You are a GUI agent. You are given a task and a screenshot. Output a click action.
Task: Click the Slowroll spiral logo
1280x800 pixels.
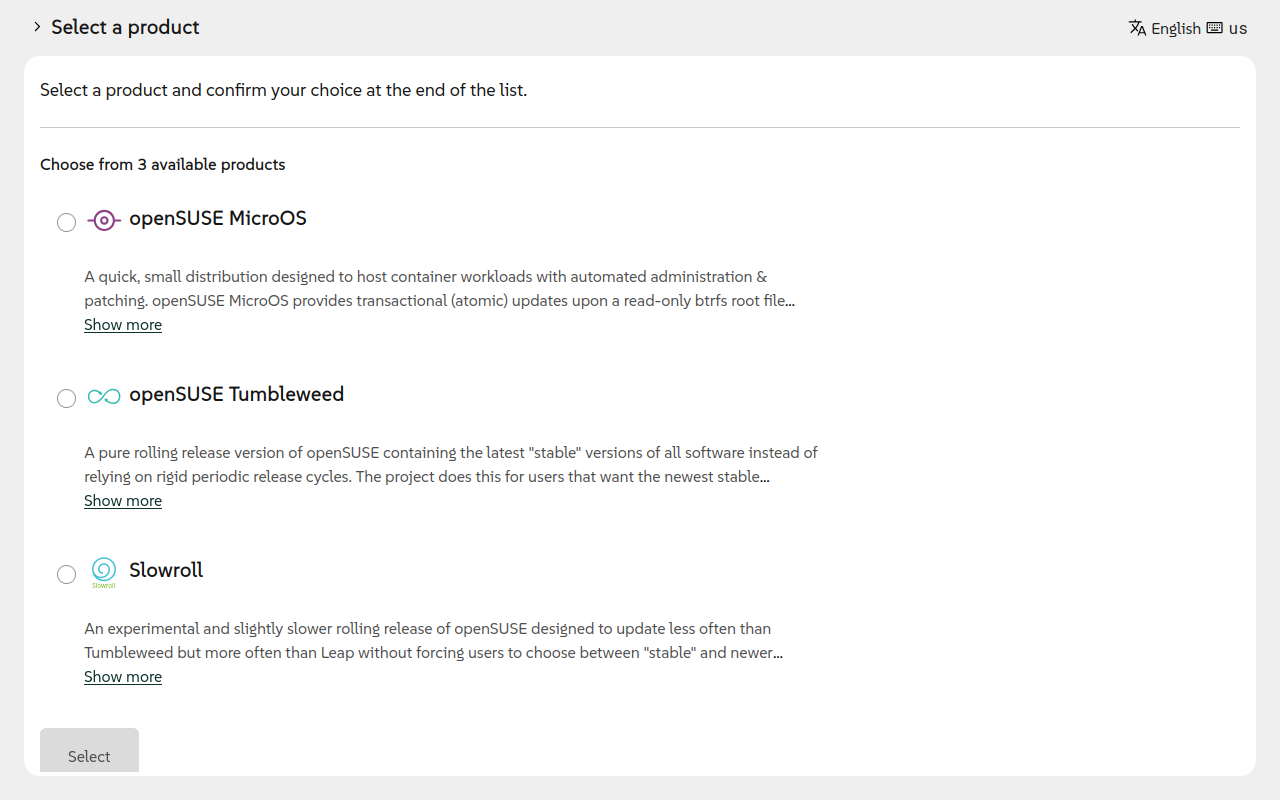(103, 572)
